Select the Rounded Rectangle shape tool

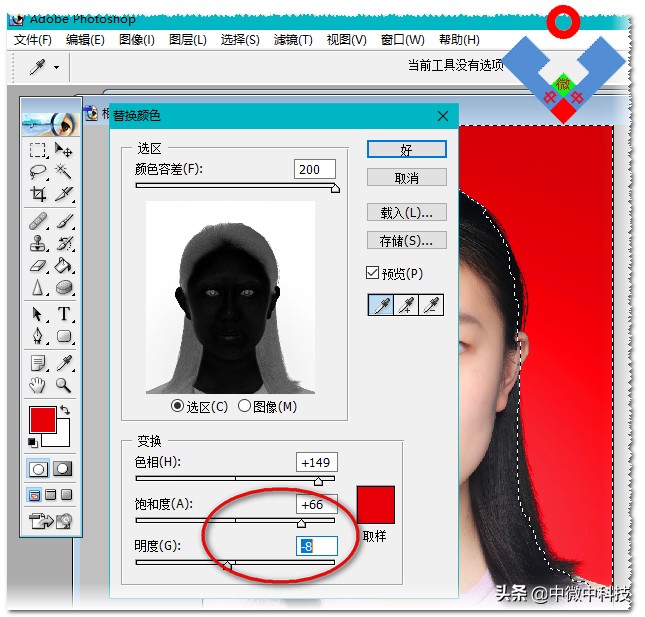tap(64, 336)
